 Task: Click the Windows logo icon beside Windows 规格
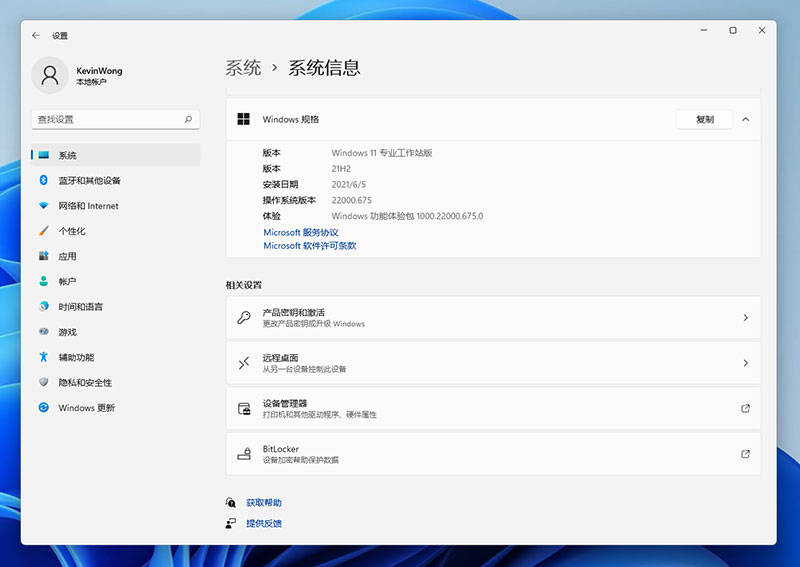click(243, 119)
